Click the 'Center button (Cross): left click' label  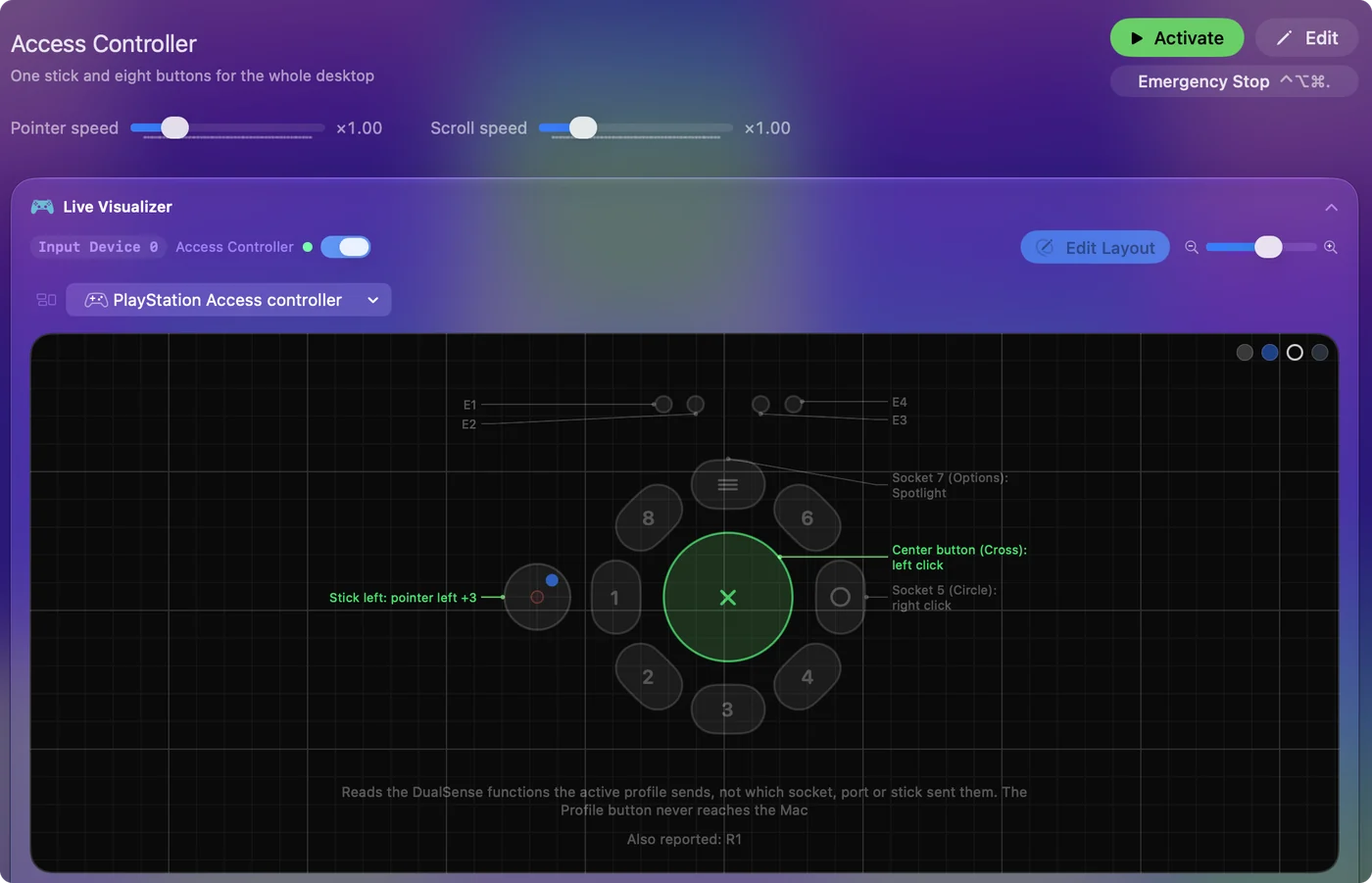coord(959,558)
